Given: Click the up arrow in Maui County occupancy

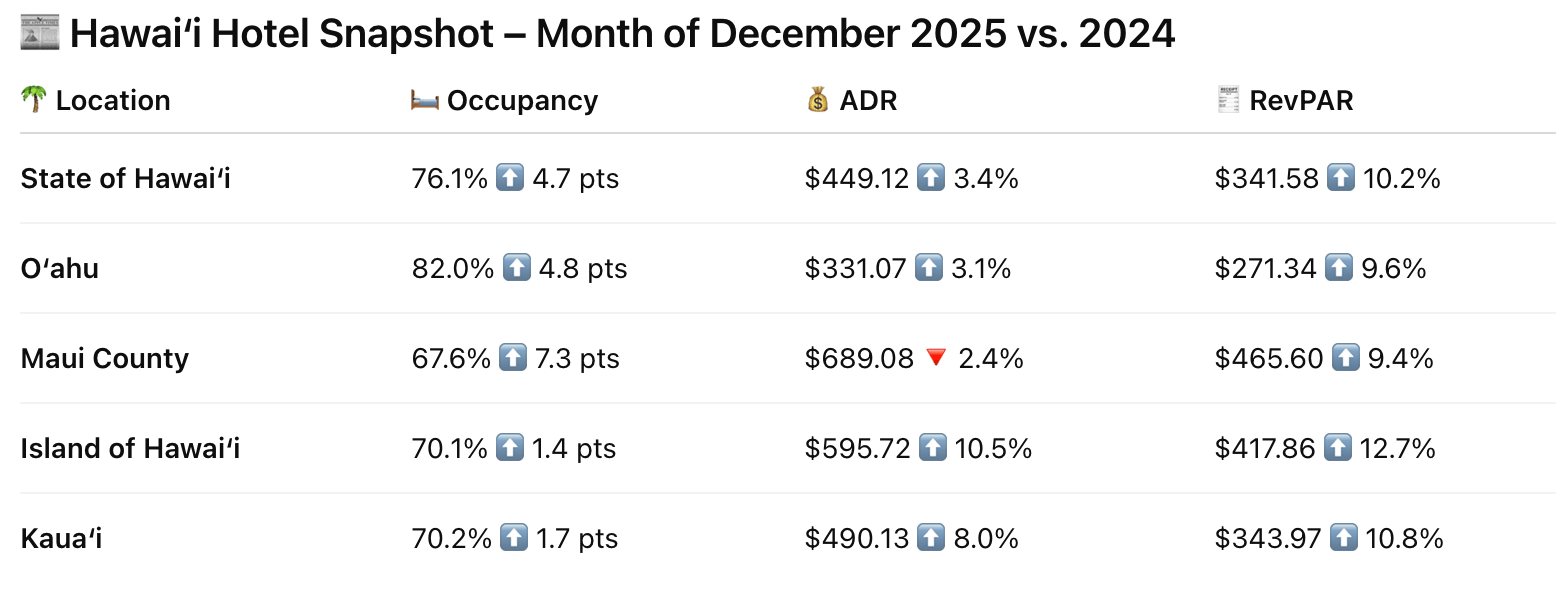Looking at the screenshot, I should coord(512,359).
